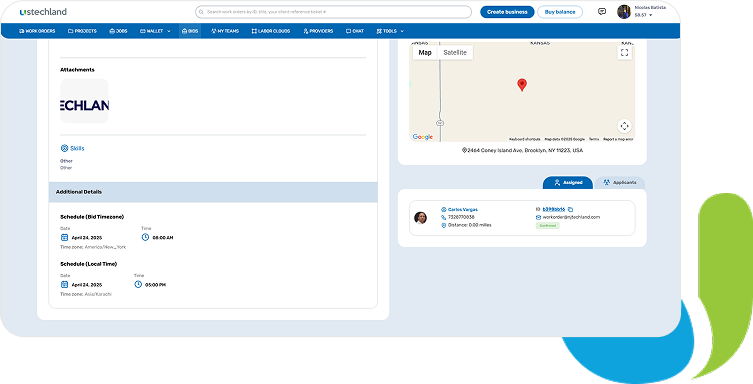
Task: Focus the work order search field
Action: [333, 12]
